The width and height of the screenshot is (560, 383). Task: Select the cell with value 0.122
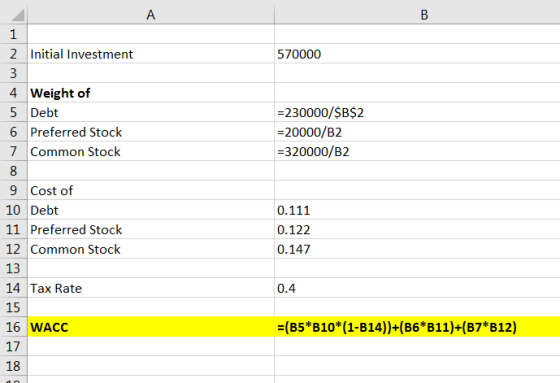tap(417, 229)
